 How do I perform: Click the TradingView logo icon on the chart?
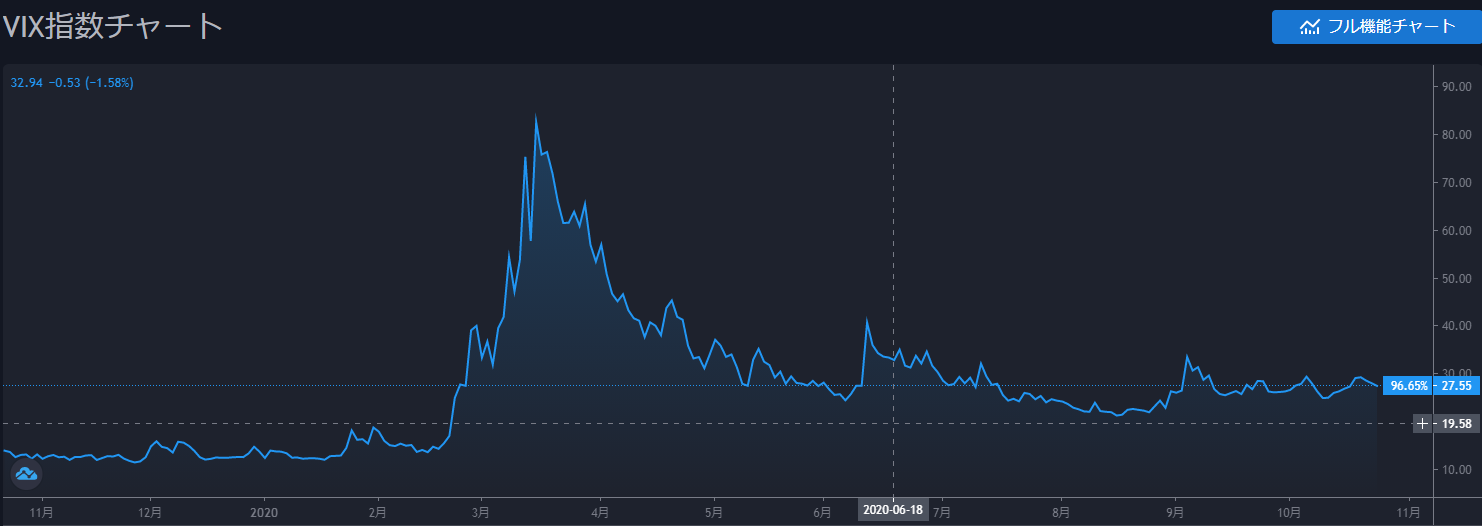(x=26, y=475)
